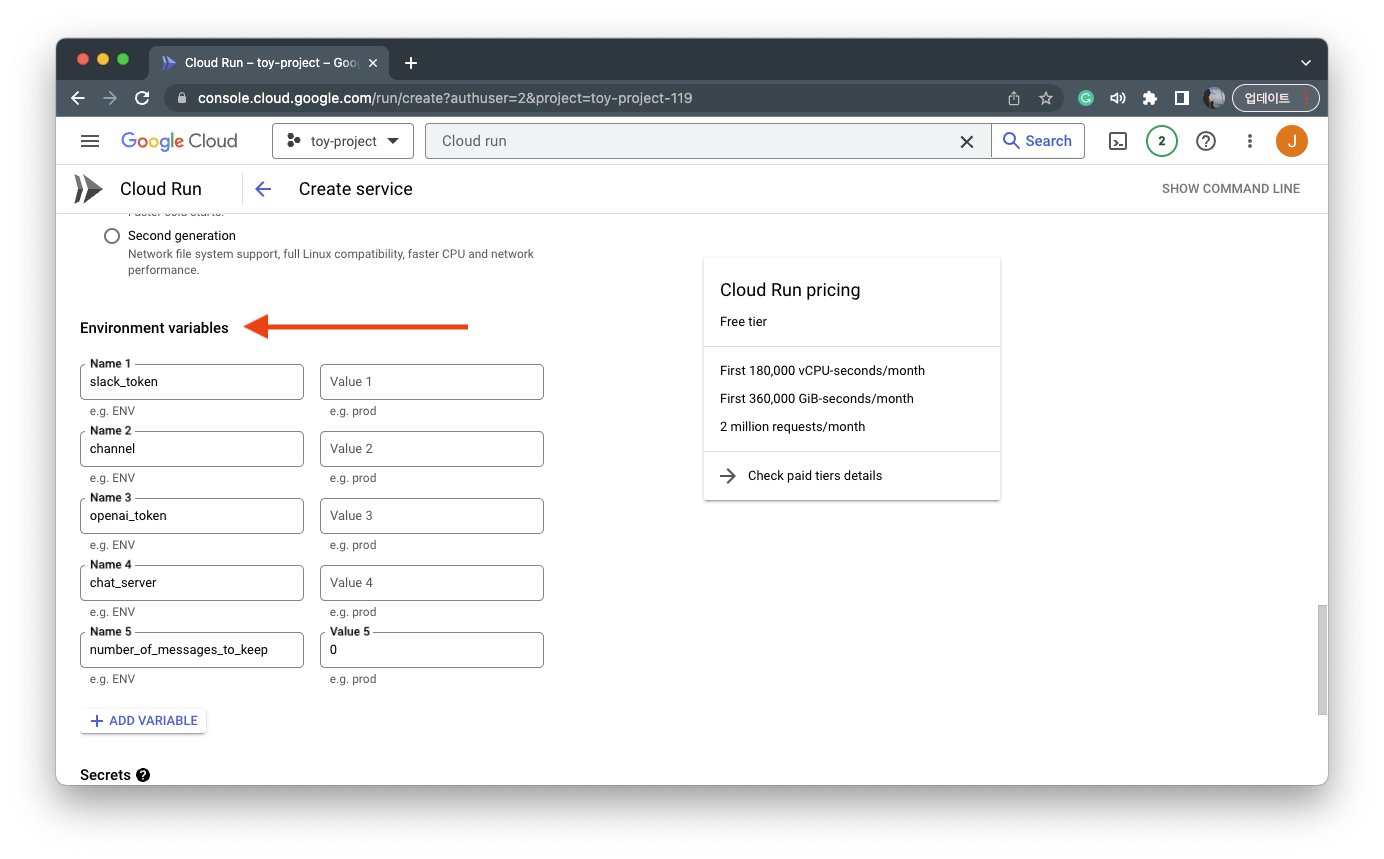Select Second generation execution environment

click(112, 236)
